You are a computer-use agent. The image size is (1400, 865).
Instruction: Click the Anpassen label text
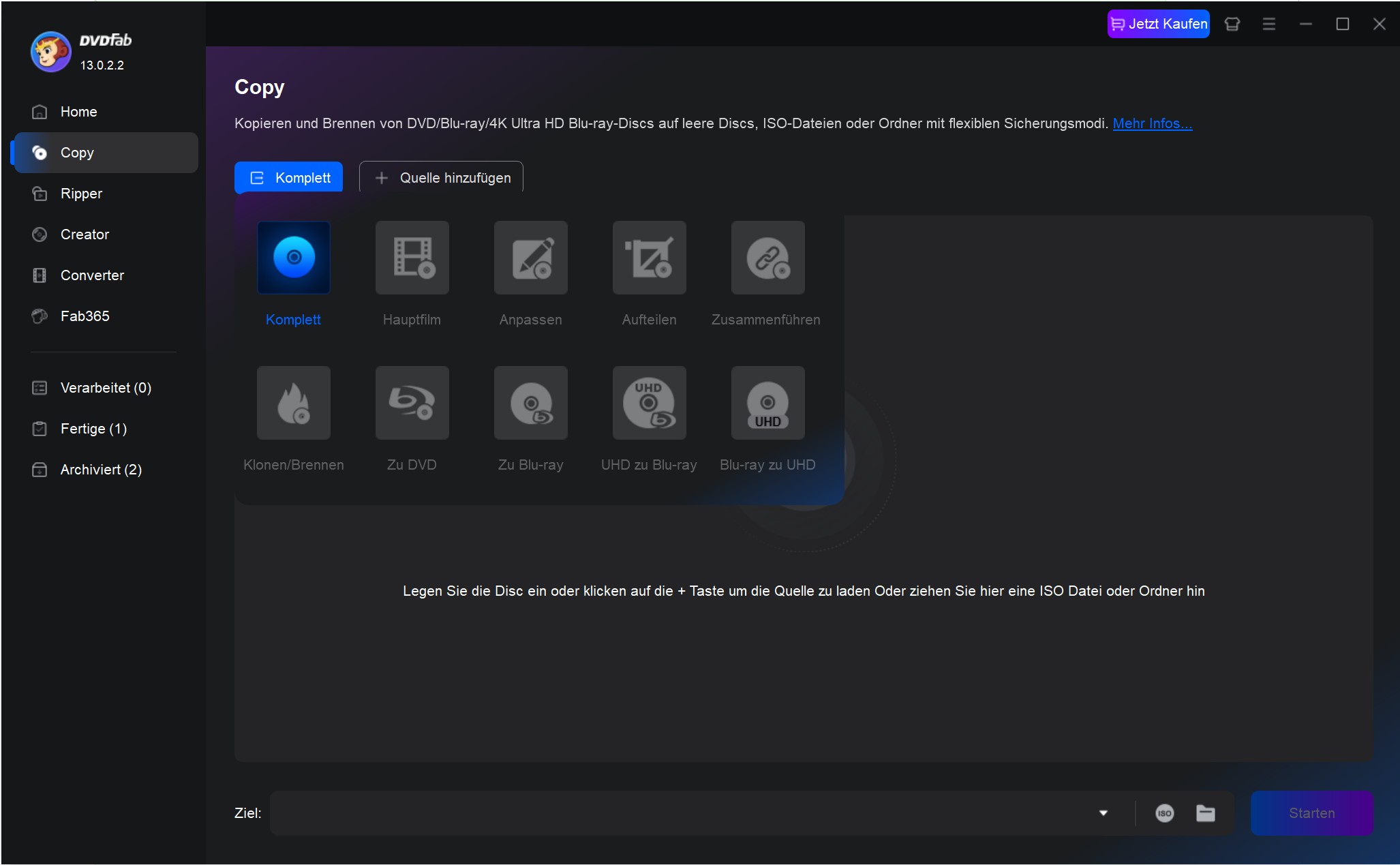click(x=531, y=320)
